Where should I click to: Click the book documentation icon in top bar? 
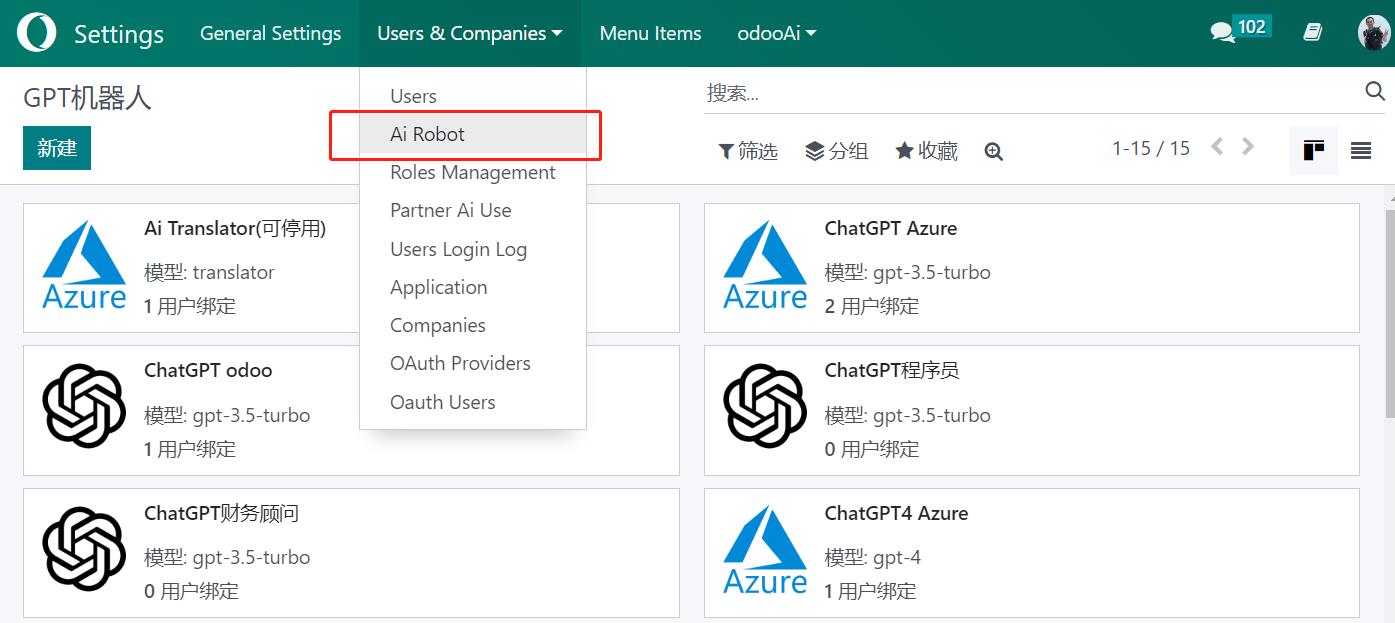point(1313,33)
